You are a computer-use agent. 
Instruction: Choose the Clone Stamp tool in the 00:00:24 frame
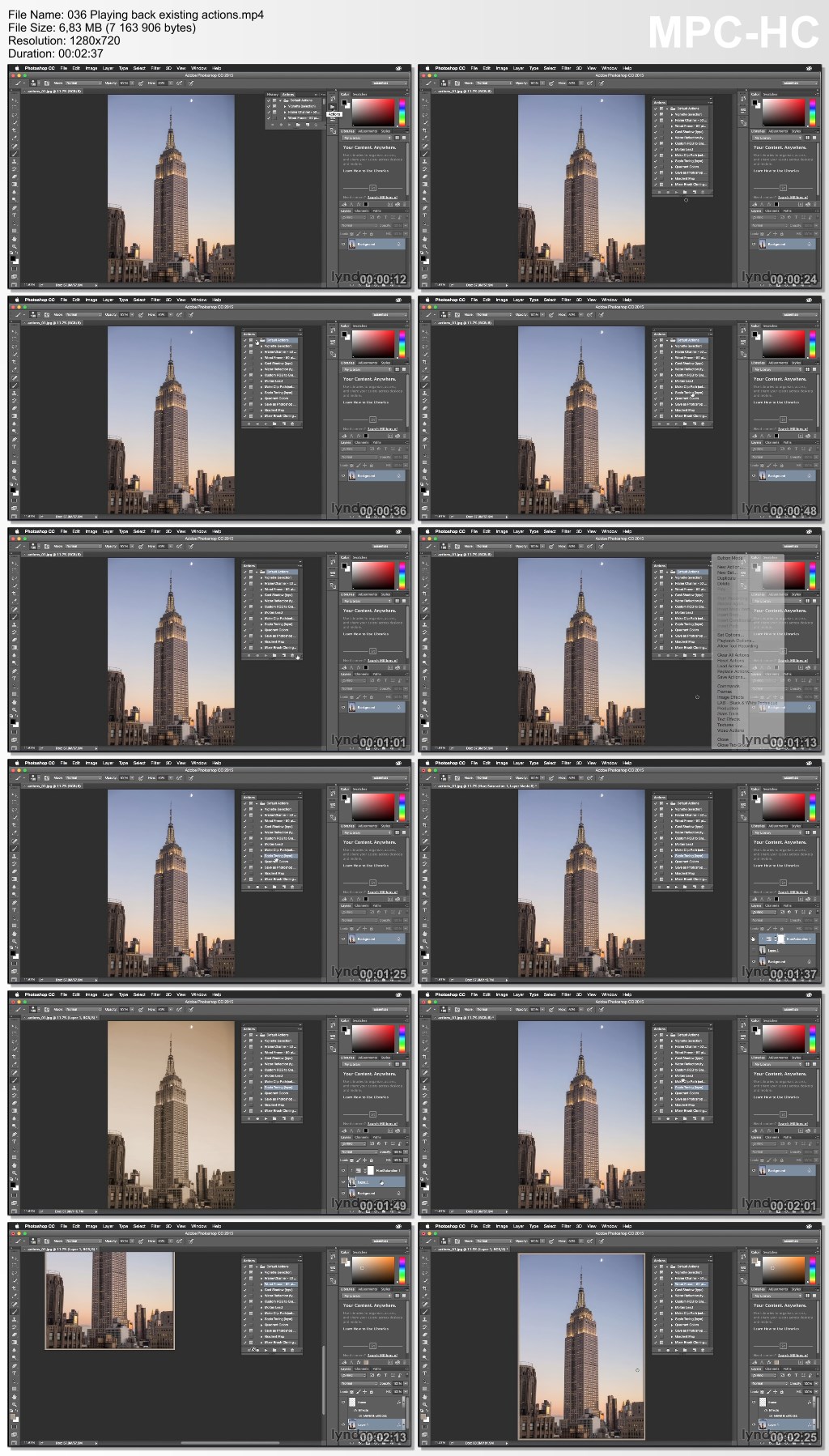(425, 161)
